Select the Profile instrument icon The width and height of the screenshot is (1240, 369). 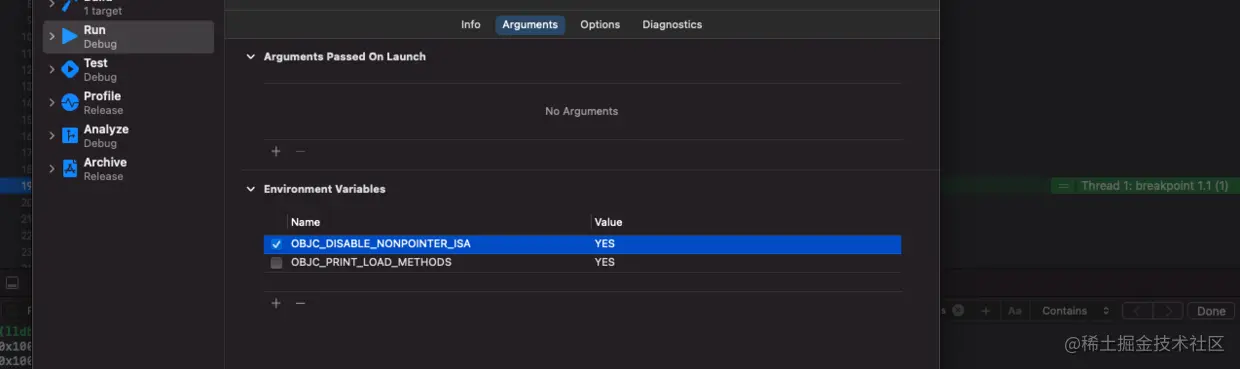(x=69, y=102)
